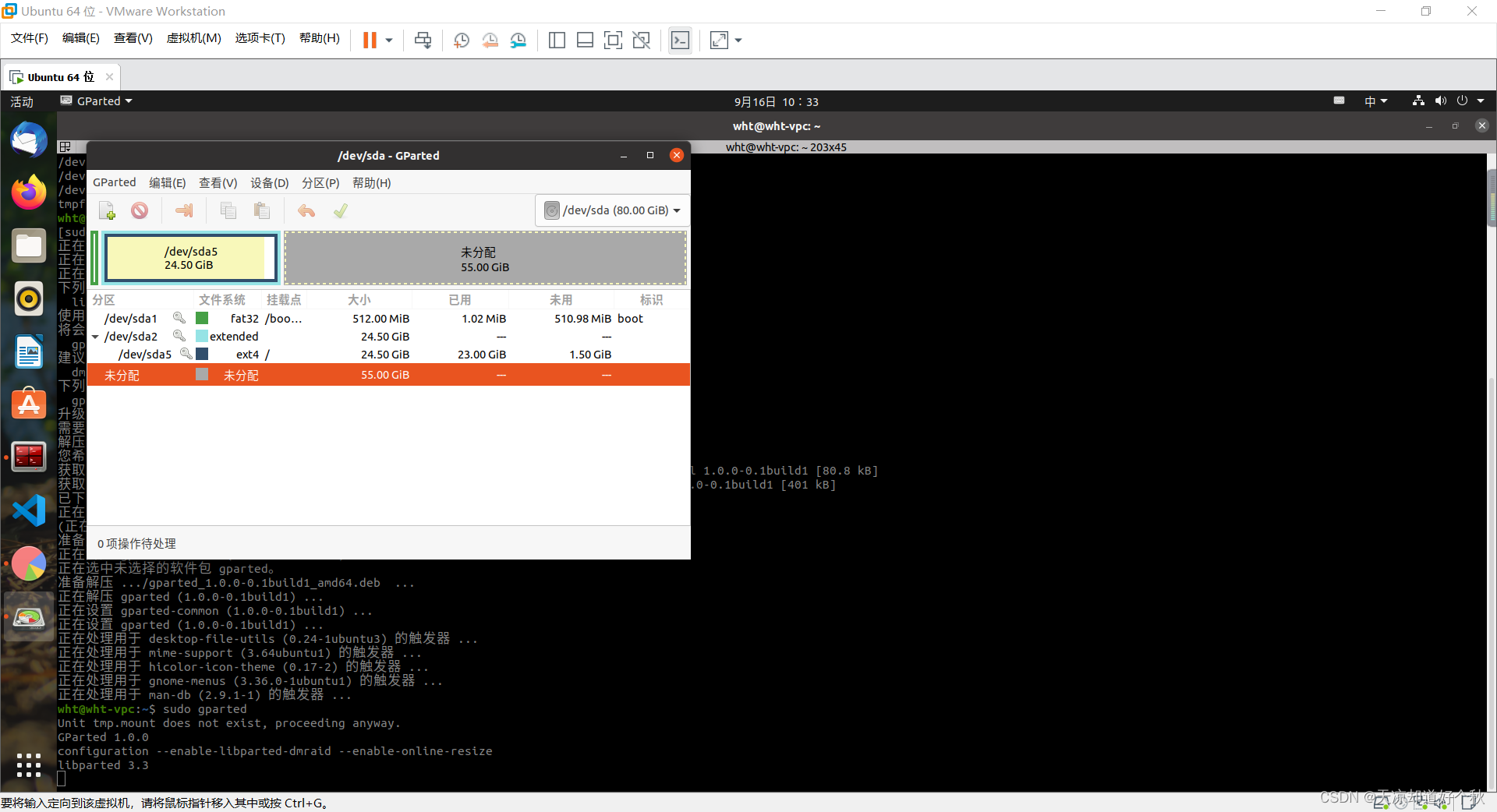Open the 帮助(H) menu in GParted
Screen dimensions: 1497x812
pos(372,182)
